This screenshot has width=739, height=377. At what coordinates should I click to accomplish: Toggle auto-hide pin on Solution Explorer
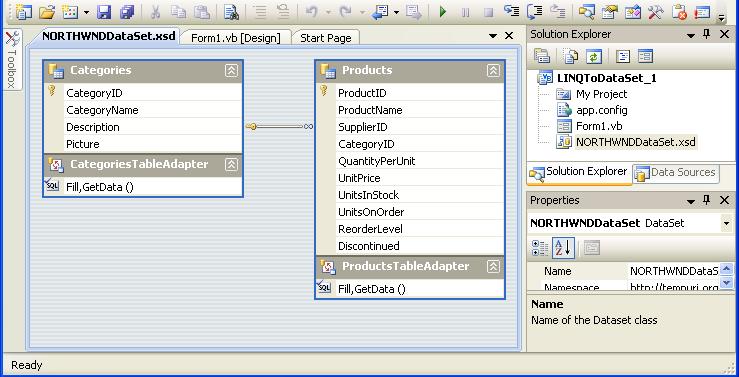tap(706, 34)
